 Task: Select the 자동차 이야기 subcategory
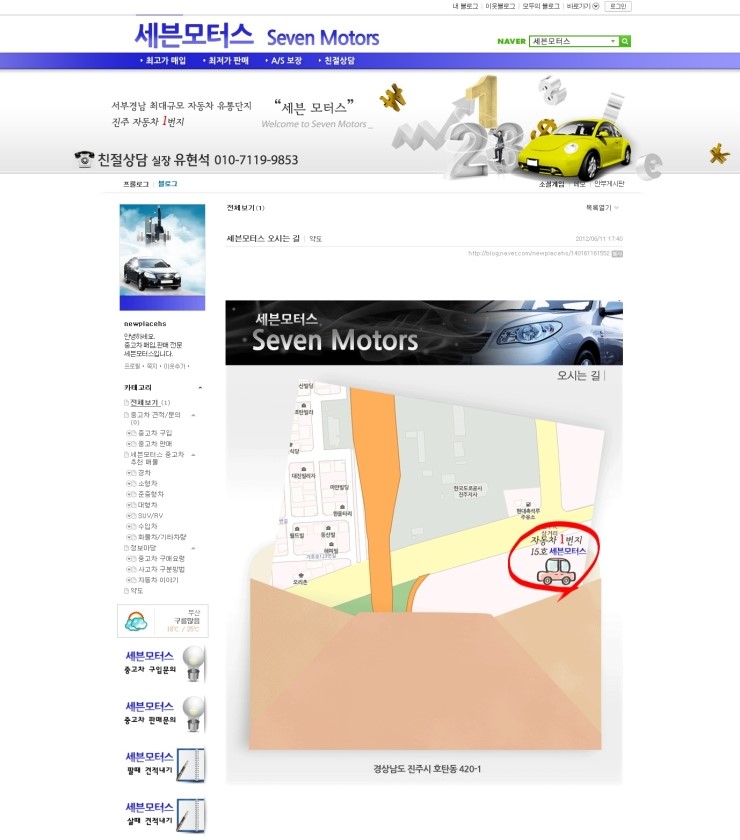(x=158, y=580)
